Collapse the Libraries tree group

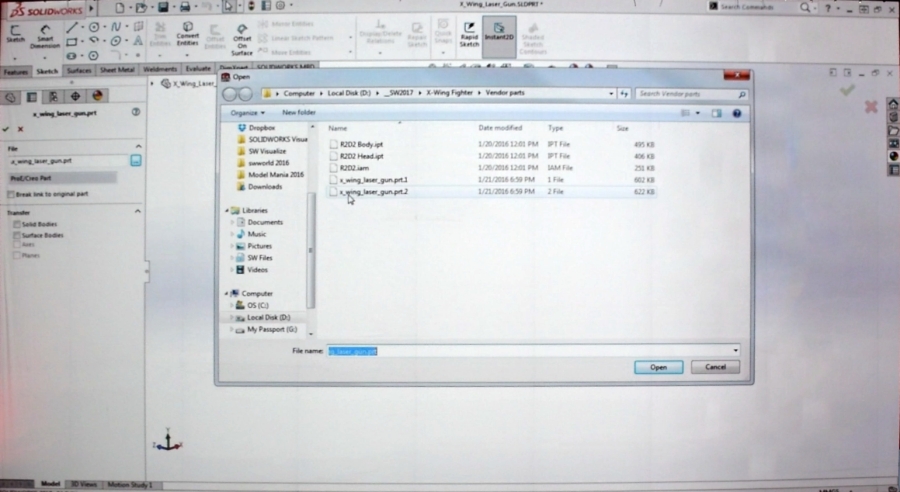coord(227,211)
